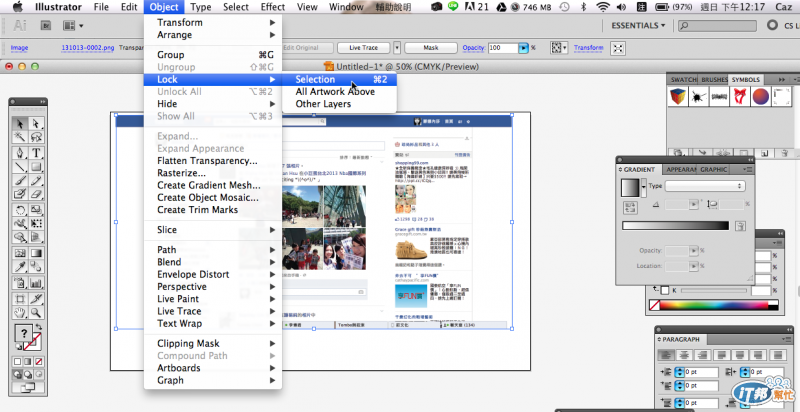
Task: Open the Gradient Type dropdown
Action: point(705,186)
